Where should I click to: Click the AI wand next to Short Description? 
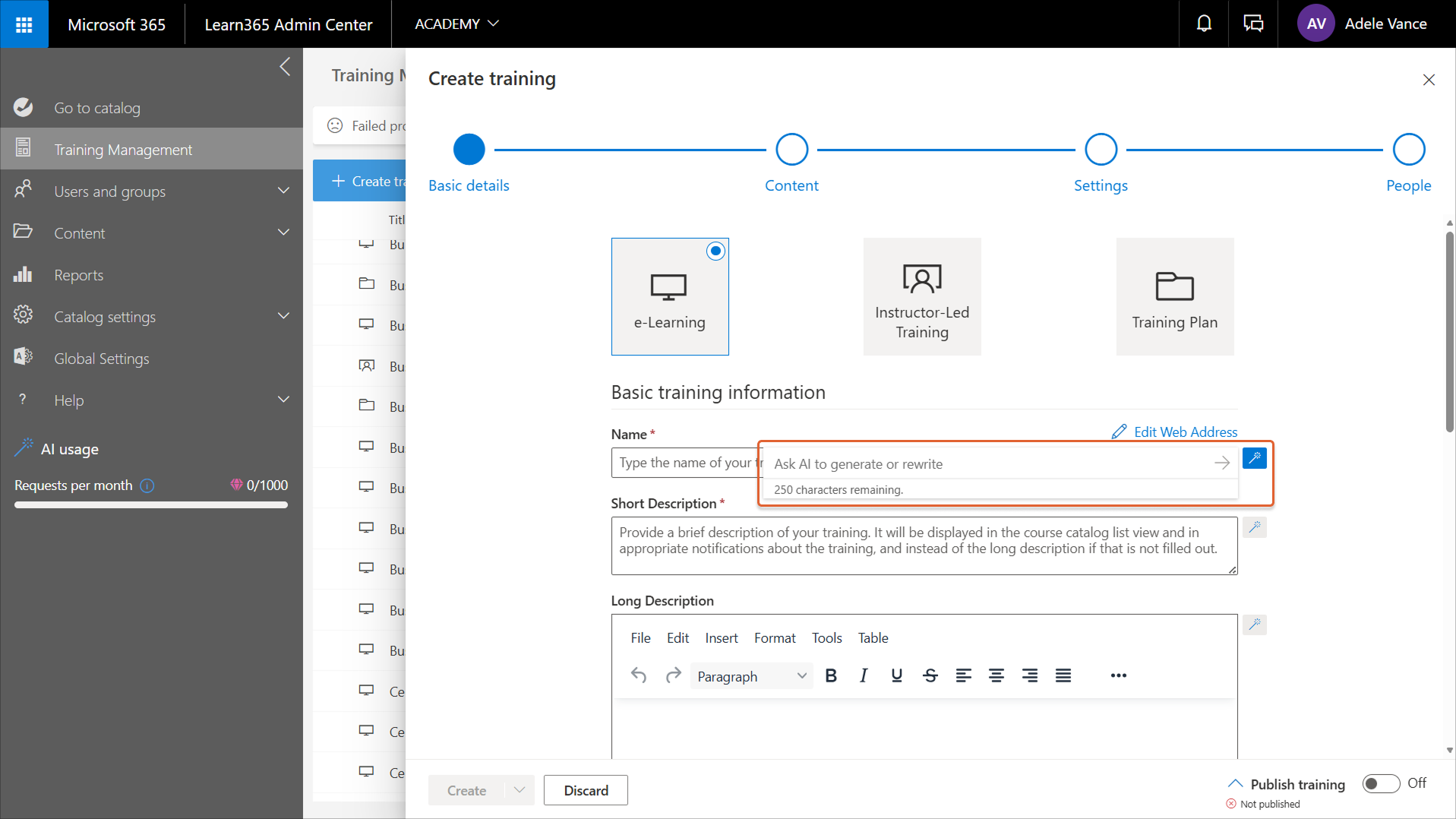[1254, 527]
